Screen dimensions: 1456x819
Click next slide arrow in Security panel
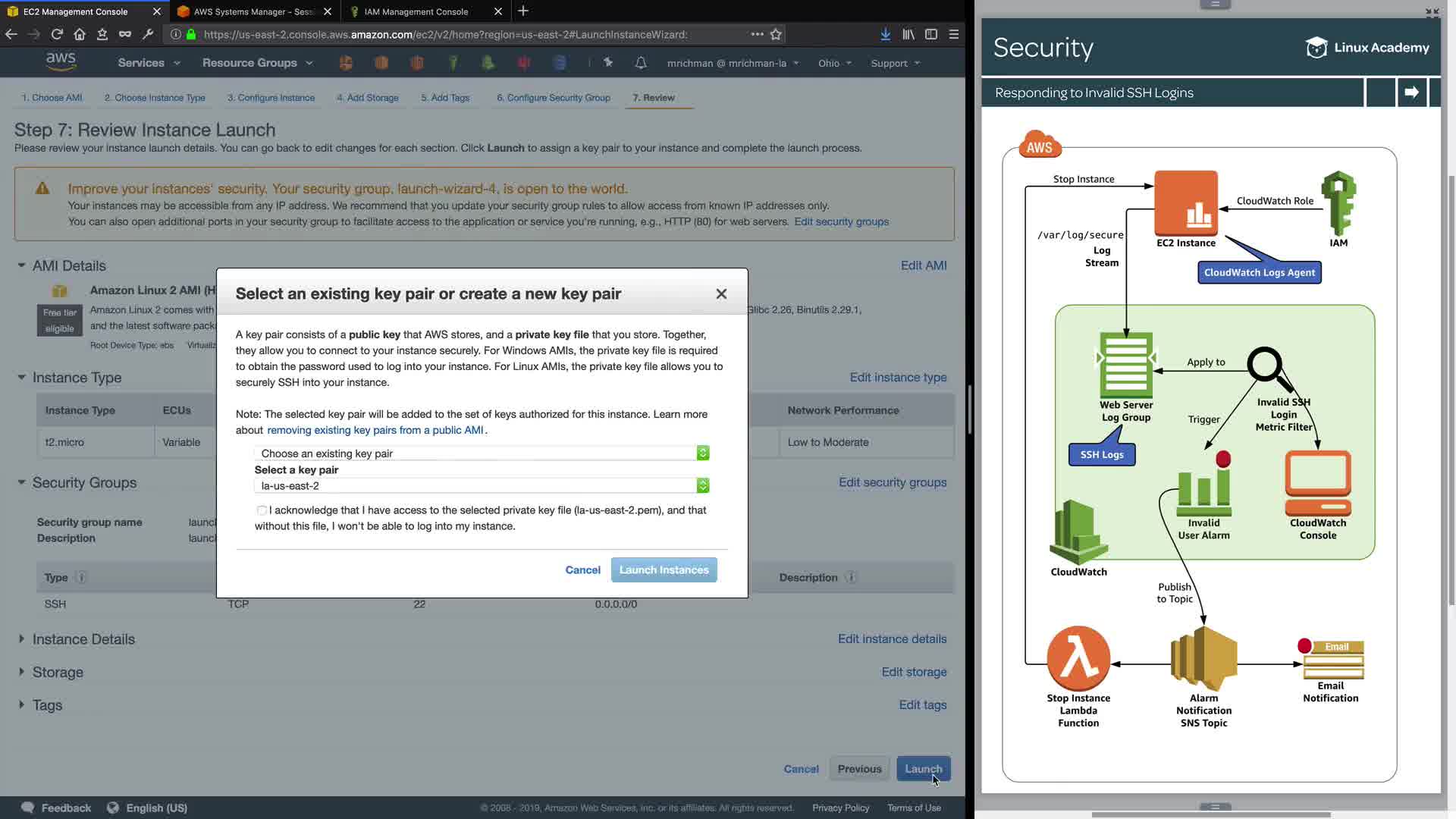pyautogui.click(x=1411, y=93)
